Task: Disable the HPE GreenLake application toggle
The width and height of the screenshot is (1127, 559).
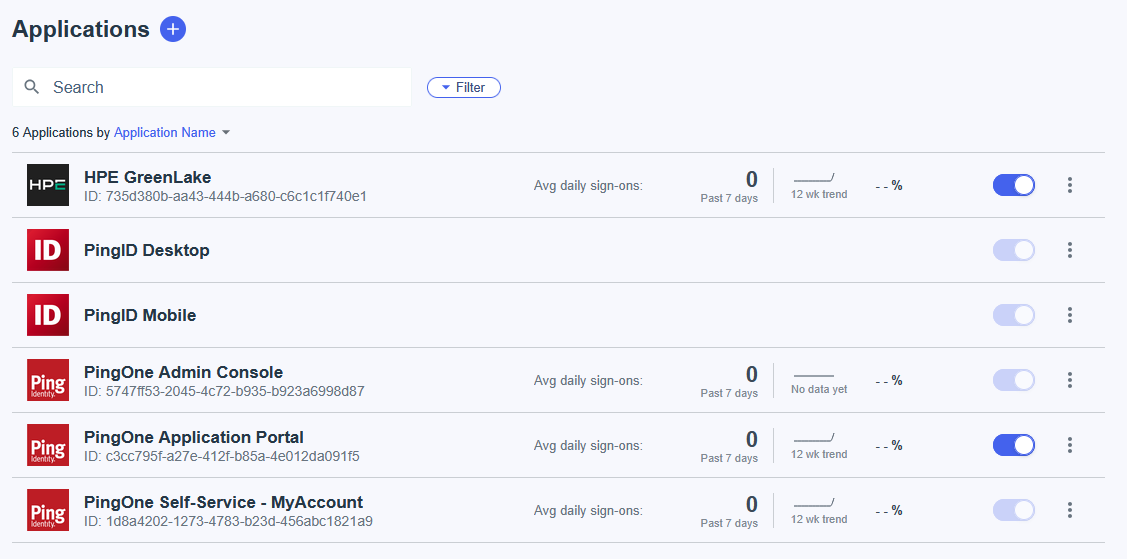Action: pos(1013,185)
